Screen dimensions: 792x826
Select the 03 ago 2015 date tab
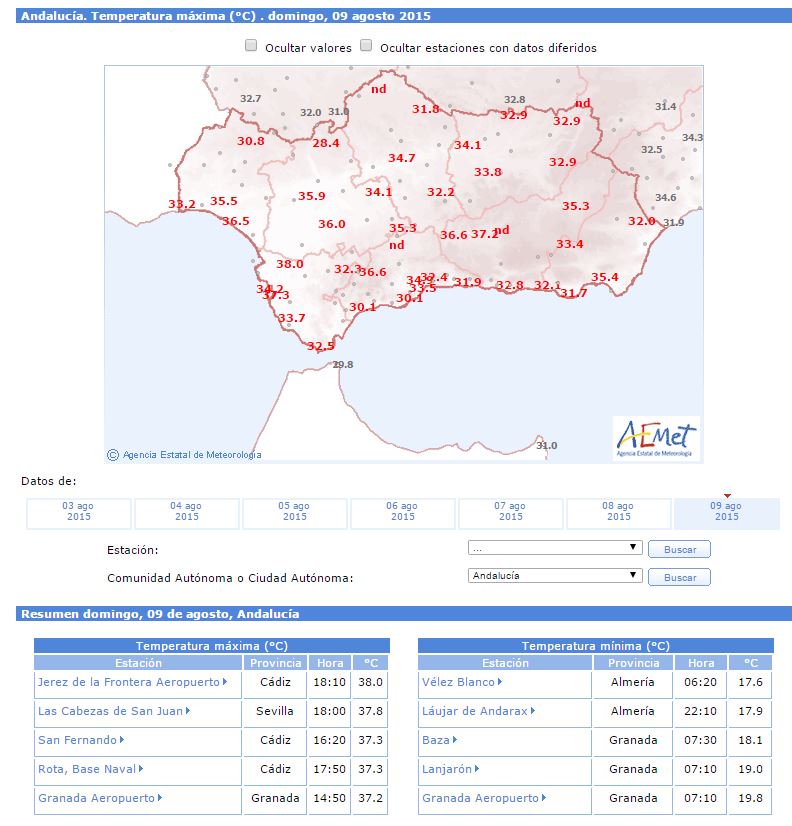point(79,512)
